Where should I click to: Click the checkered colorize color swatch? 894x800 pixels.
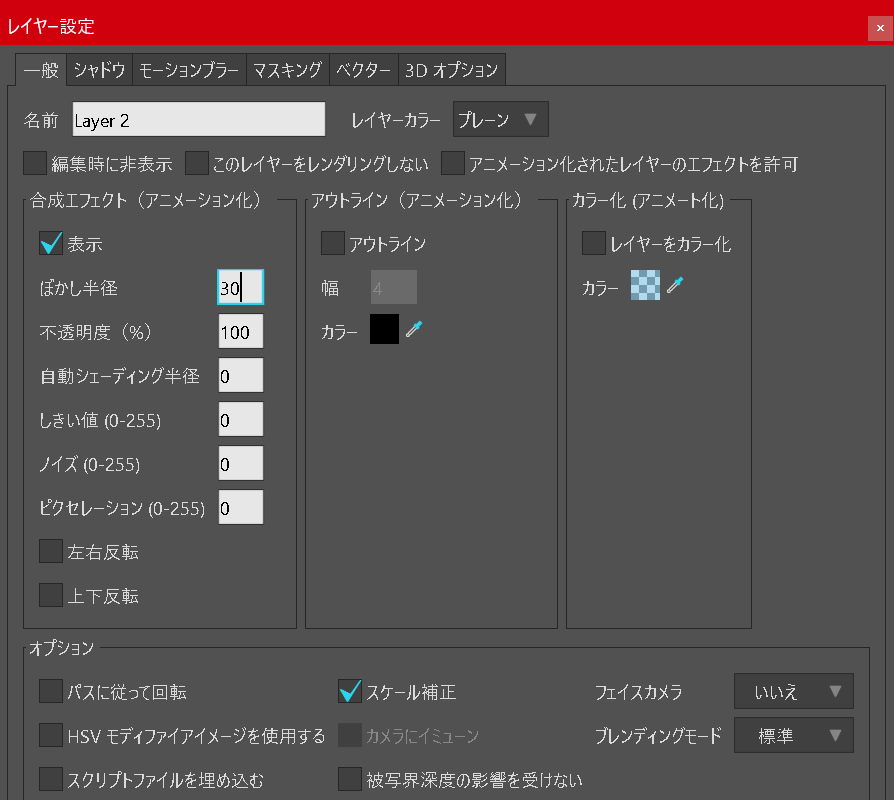point(645,288)
